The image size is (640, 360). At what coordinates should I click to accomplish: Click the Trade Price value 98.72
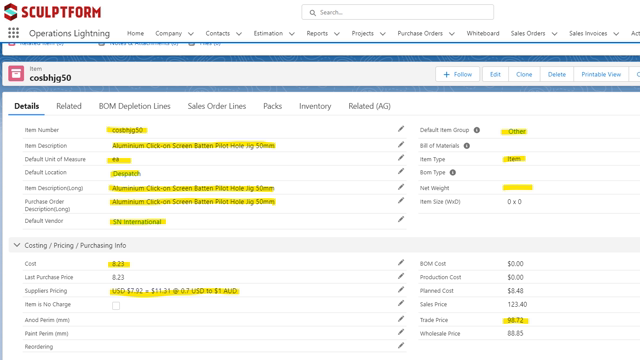(515, 320)
